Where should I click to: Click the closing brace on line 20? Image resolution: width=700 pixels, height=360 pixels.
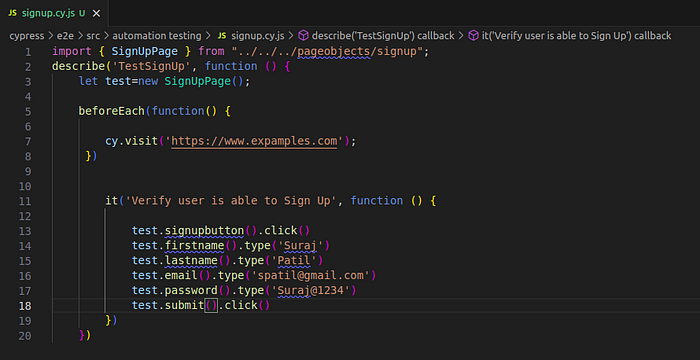[x=82, y=335]
